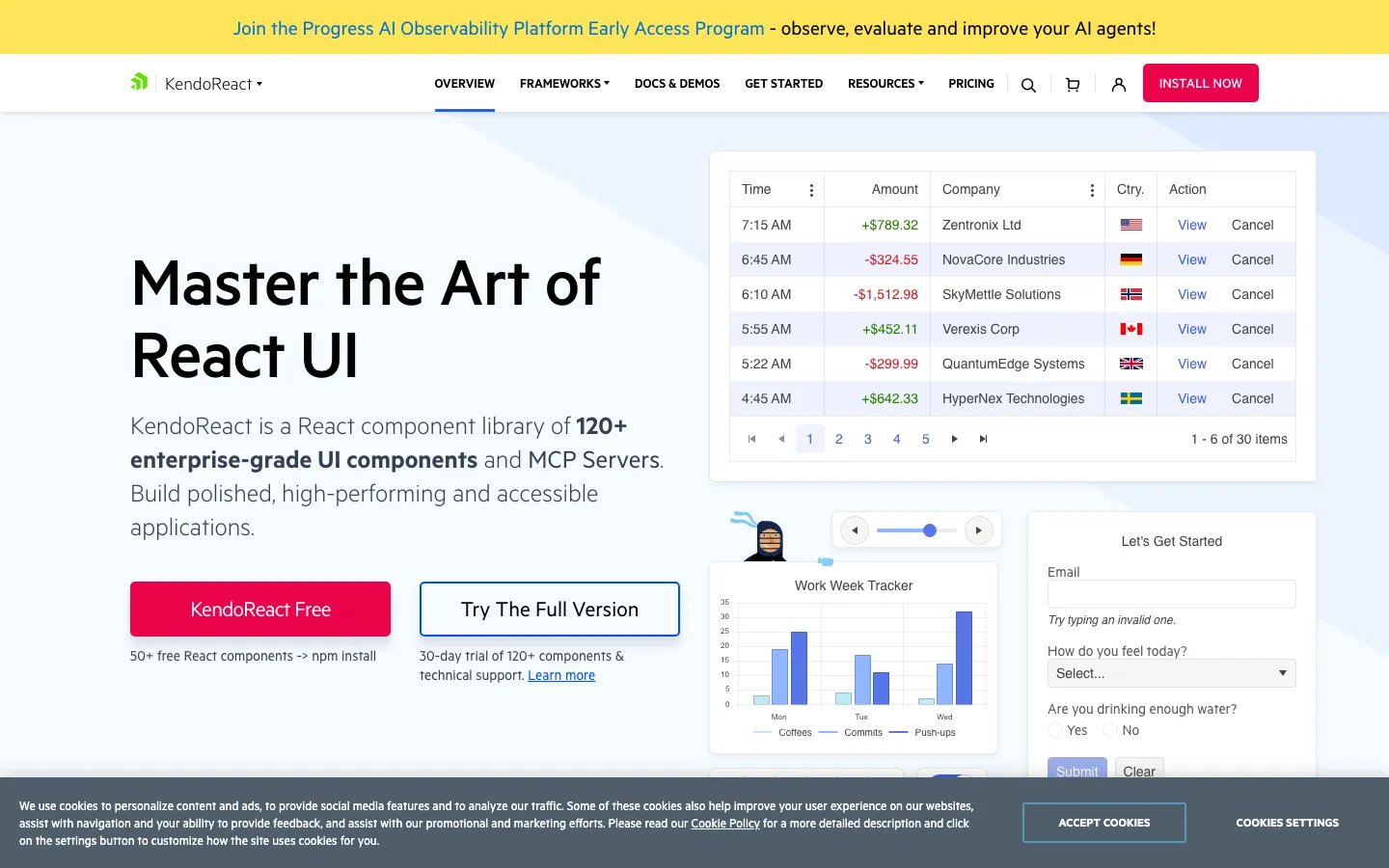Click the Progress KendoReact logo icon
The height and width of the screenshot is (868, 1389).
(x=139, y=83)
